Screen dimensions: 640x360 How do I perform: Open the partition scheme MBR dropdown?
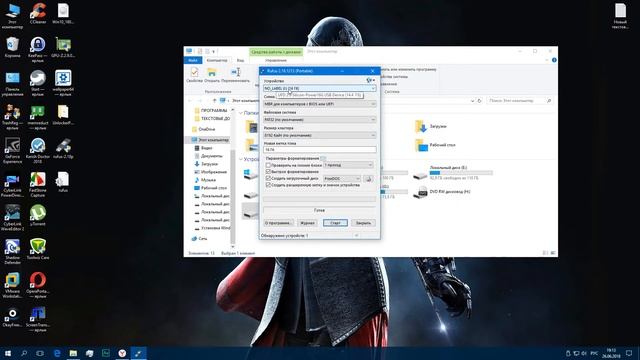click(x=320, y=104)
